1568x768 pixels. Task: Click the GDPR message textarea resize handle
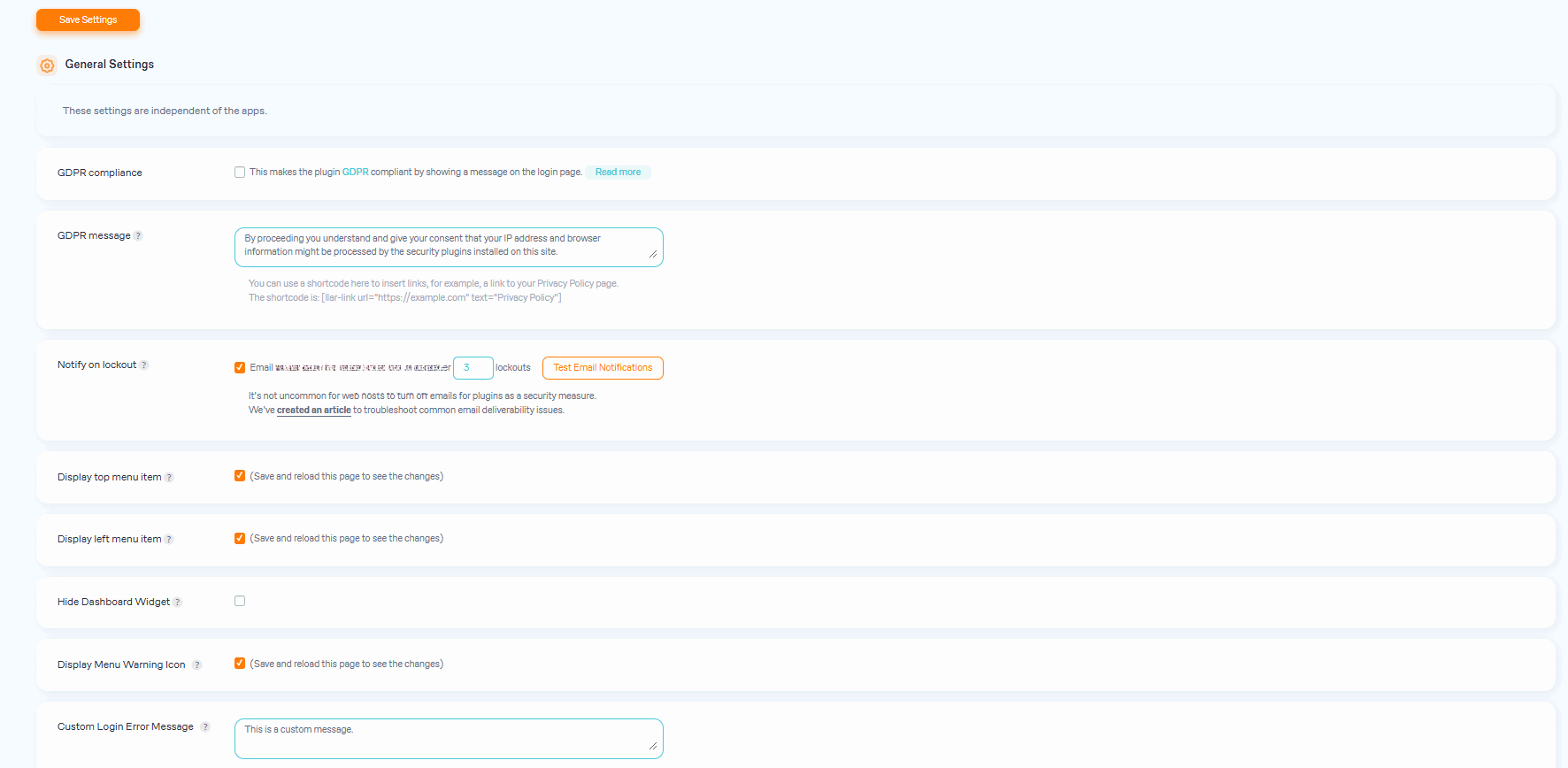653,254
